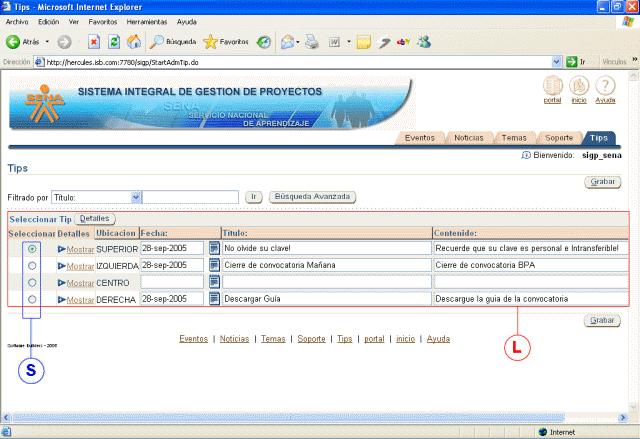This screenshot has height=439, width=640.
Task: Stop page loading with the red X icon
Action: click(94, 42)
